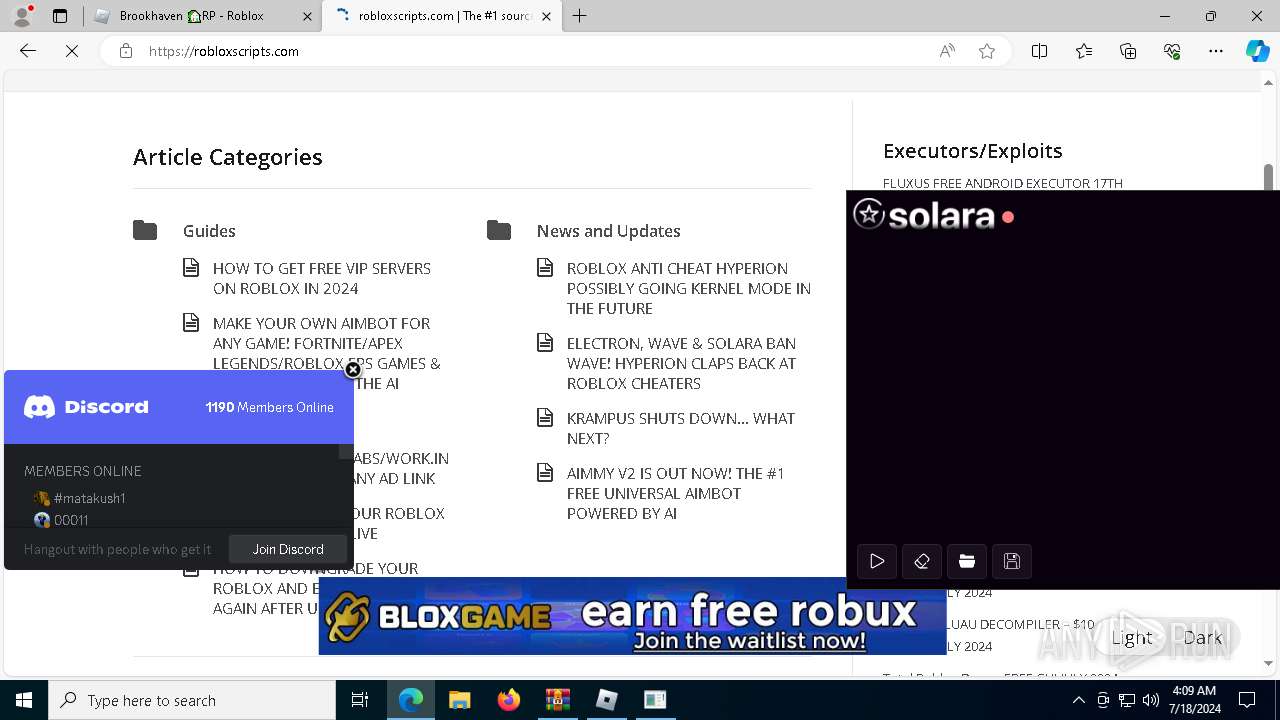The width and height of the screenshot is (1280, 720).
Task: Open the Copilot sidebar icon
Action: [x=1257, y=51]
